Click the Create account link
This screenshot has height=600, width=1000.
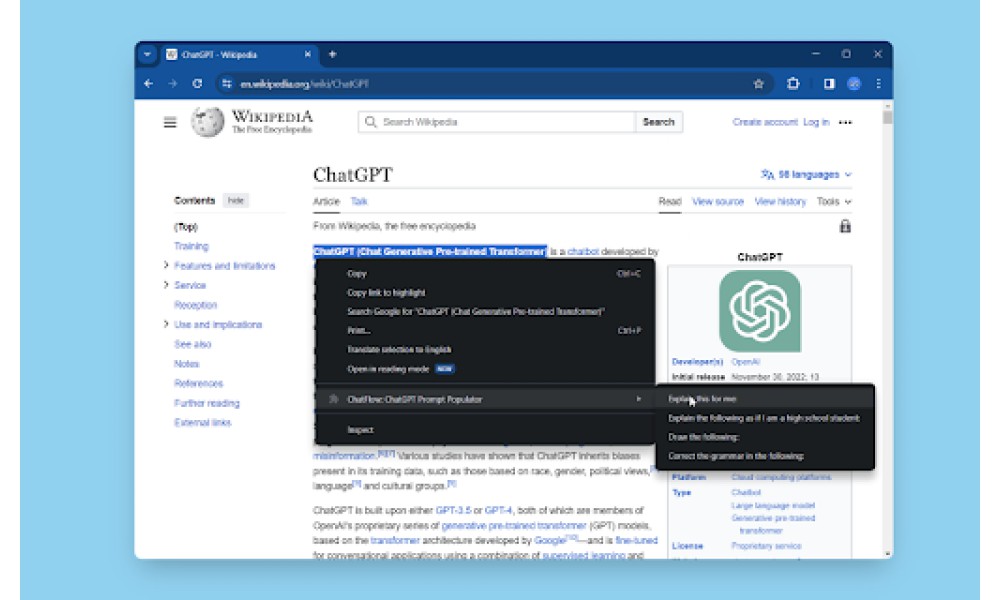point(765,122)
